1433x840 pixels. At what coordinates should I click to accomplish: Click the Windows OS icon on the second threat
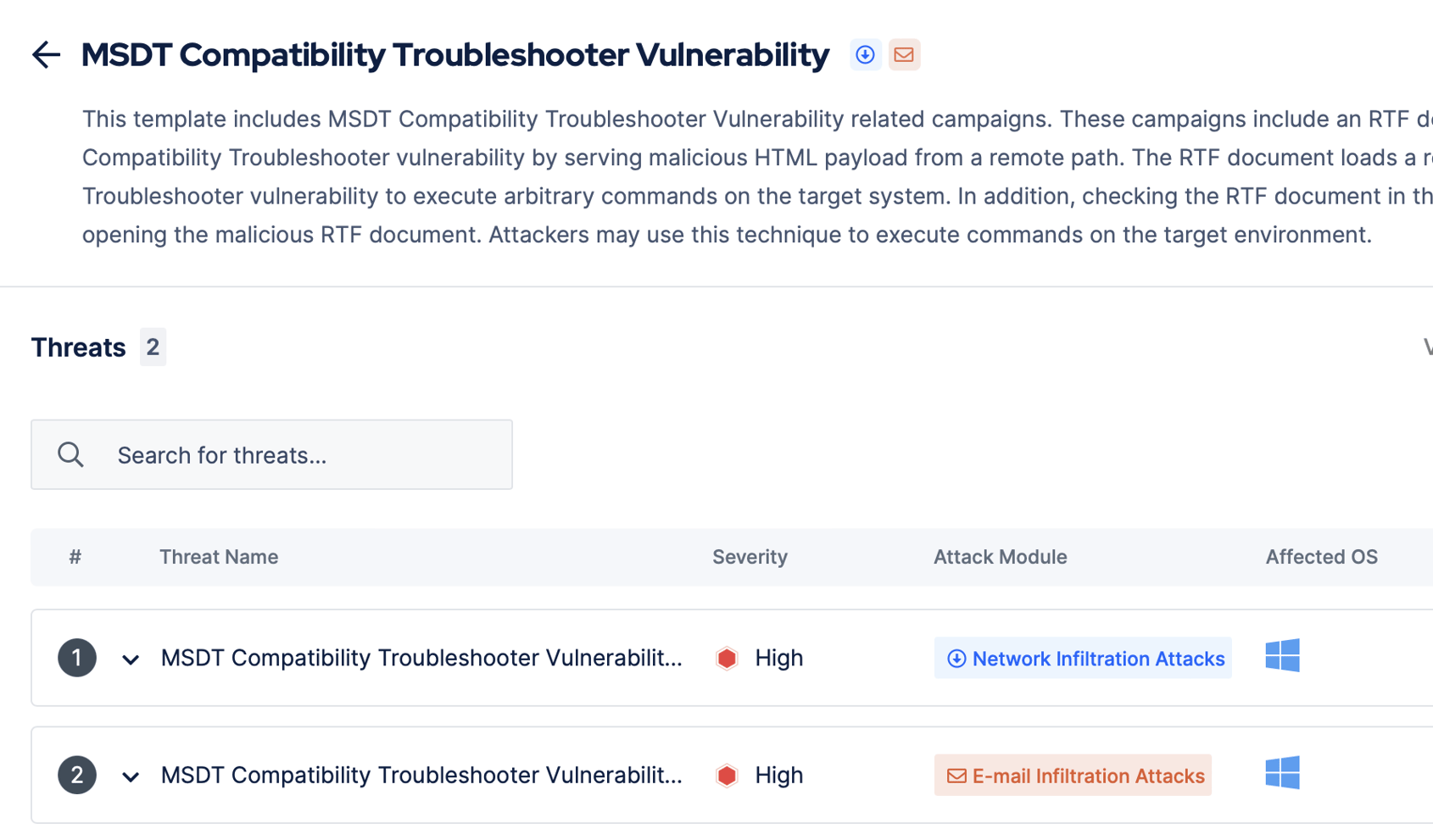tap(1283, 772)
